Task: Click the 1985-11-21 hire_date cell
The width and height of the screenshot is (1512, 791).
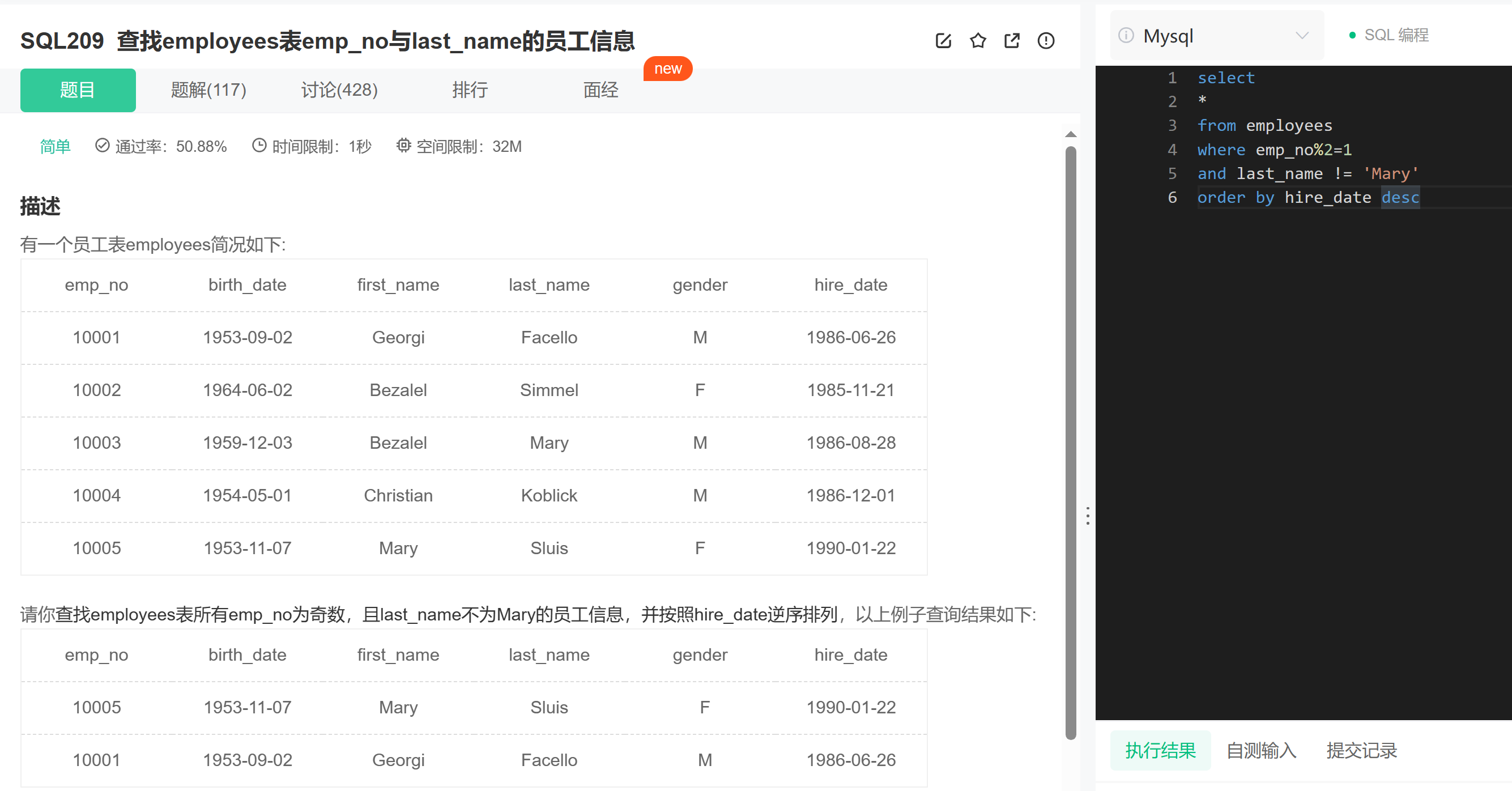Action: click(850, 390)
